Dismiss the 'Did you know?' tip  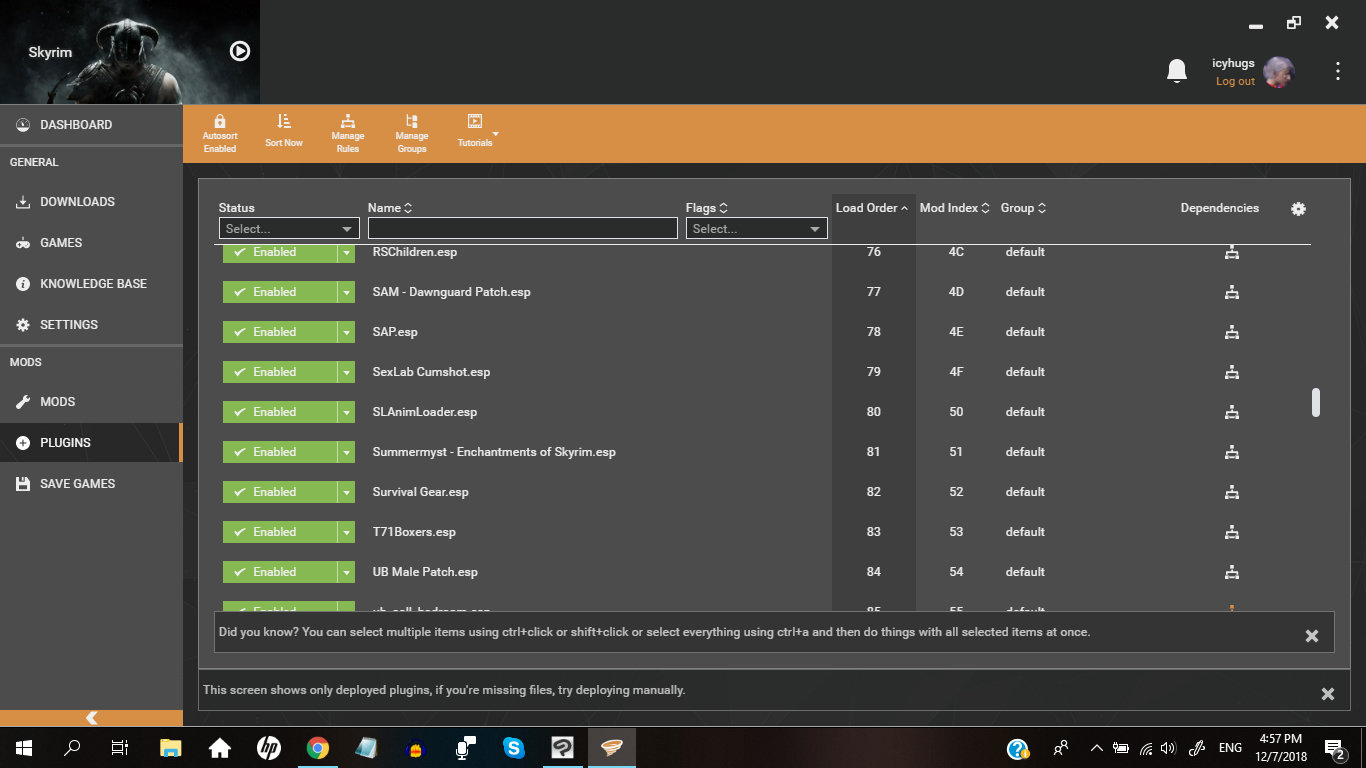[1312, 636]
